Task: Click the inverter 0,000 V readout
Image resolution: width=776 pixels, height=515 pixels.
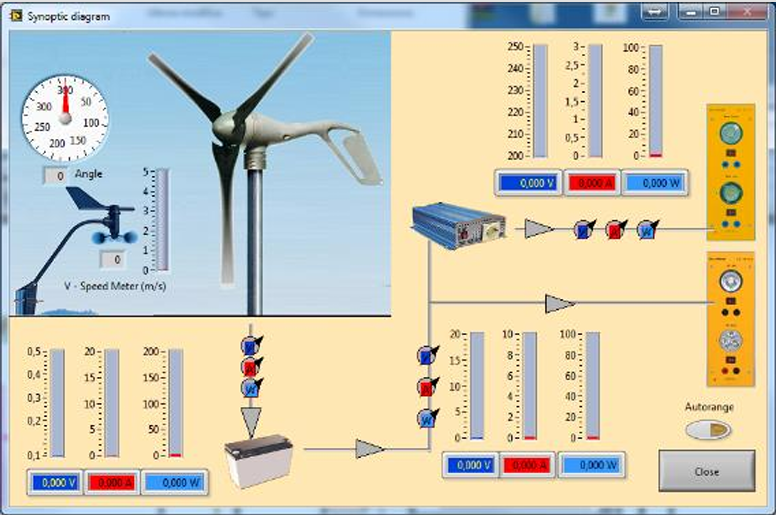Action: tap(528, 183)
